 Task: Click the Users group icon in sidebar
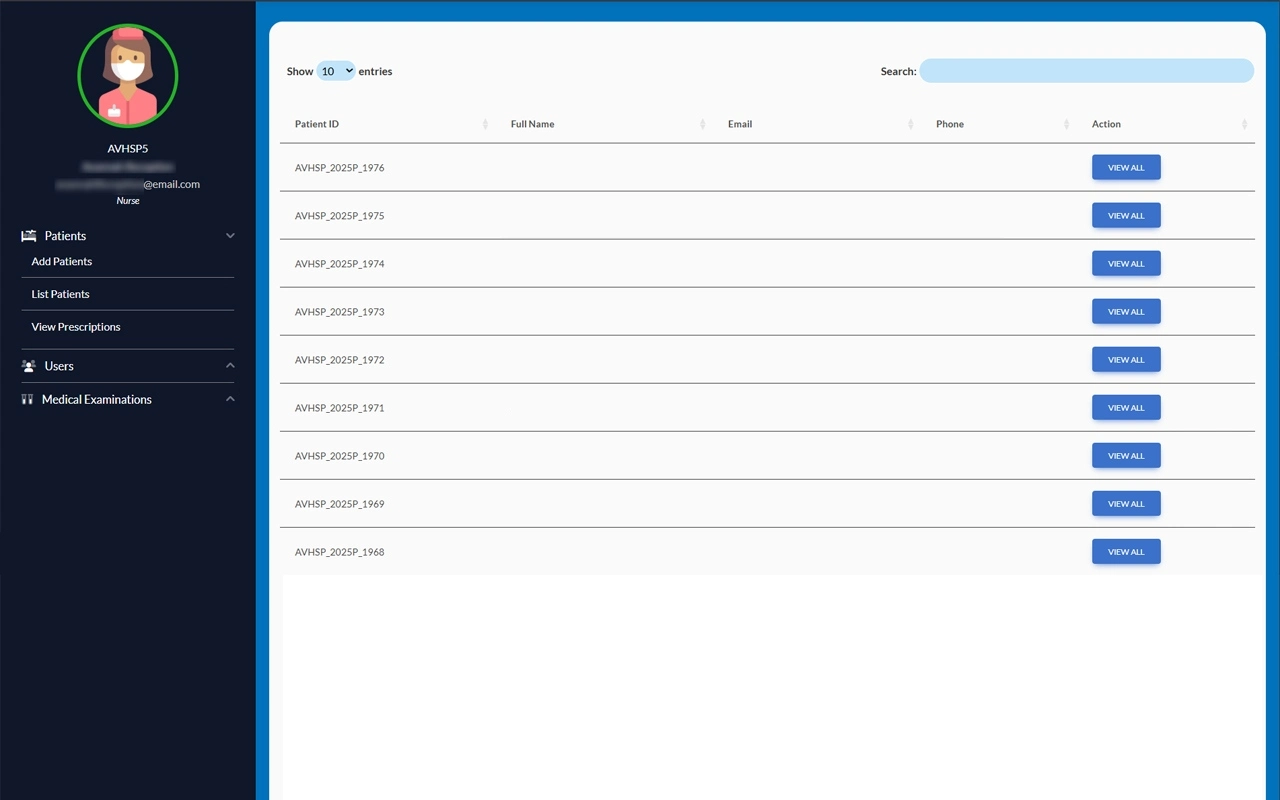point(28,366)
